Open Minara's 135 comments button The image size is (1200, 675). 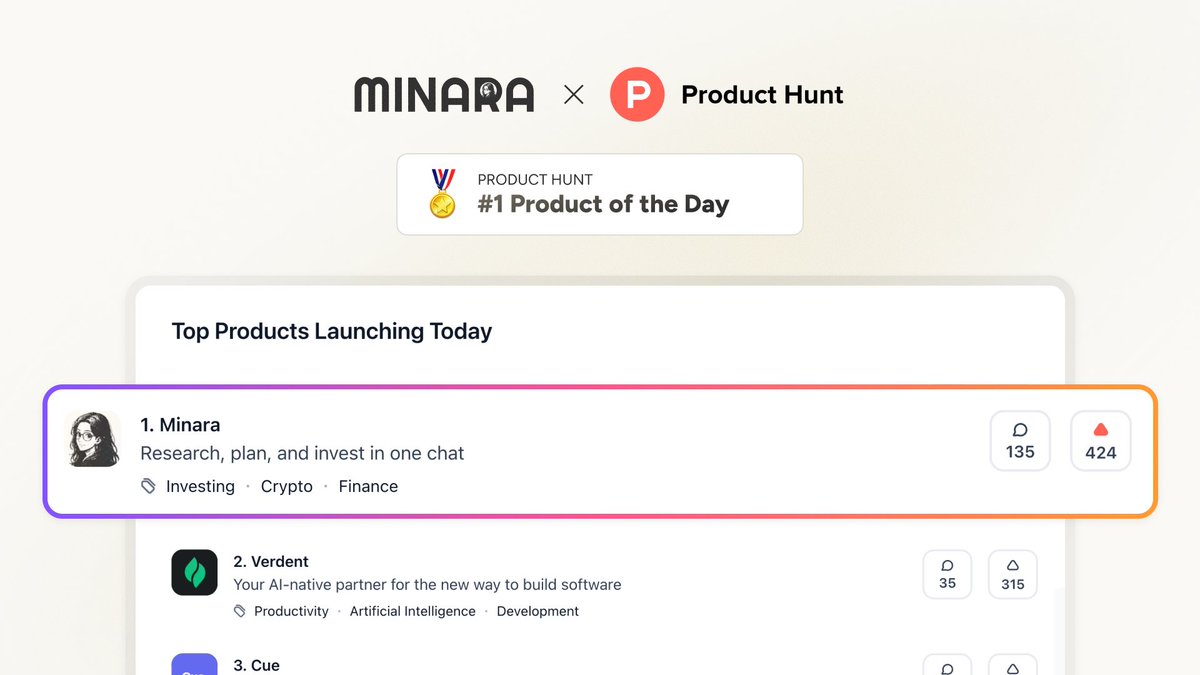1020,440
